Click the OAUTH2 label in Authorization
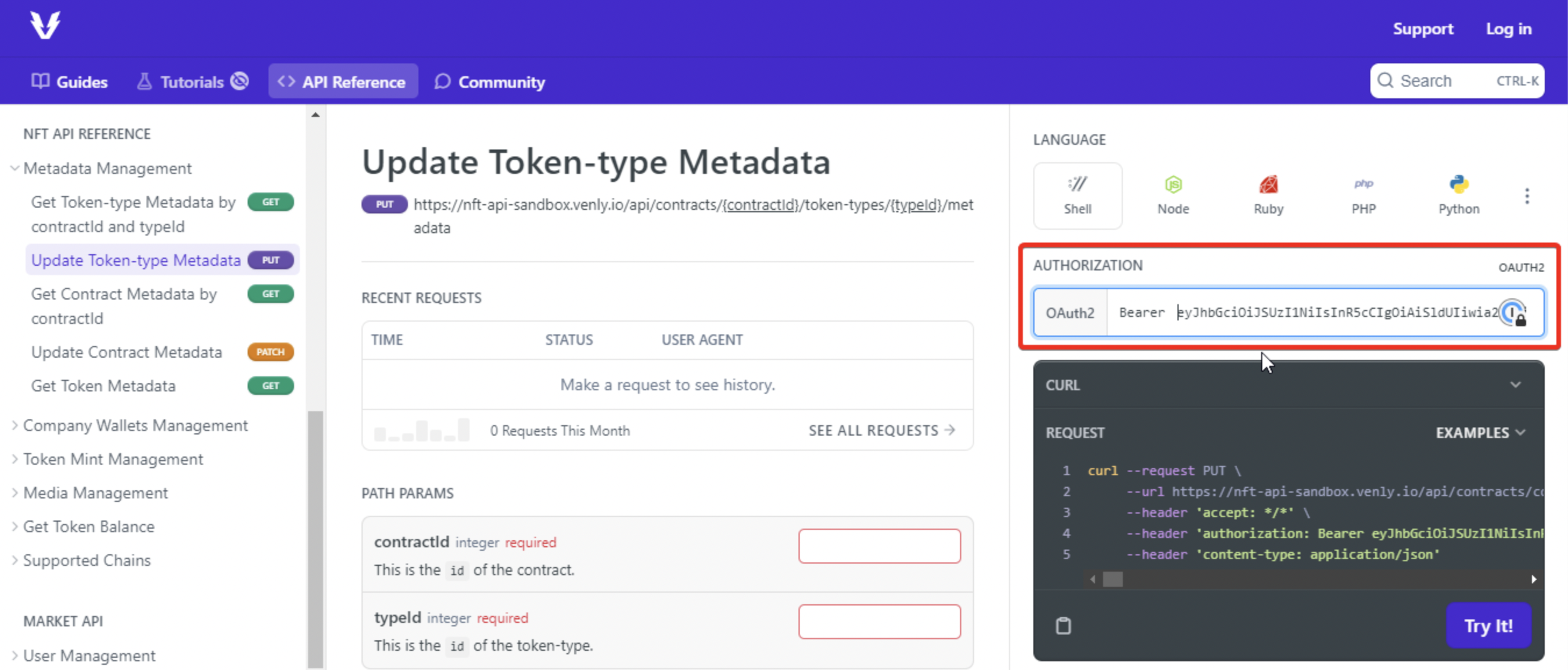The height and width of the screenshot is (670, 1568). pos(1520,267)
